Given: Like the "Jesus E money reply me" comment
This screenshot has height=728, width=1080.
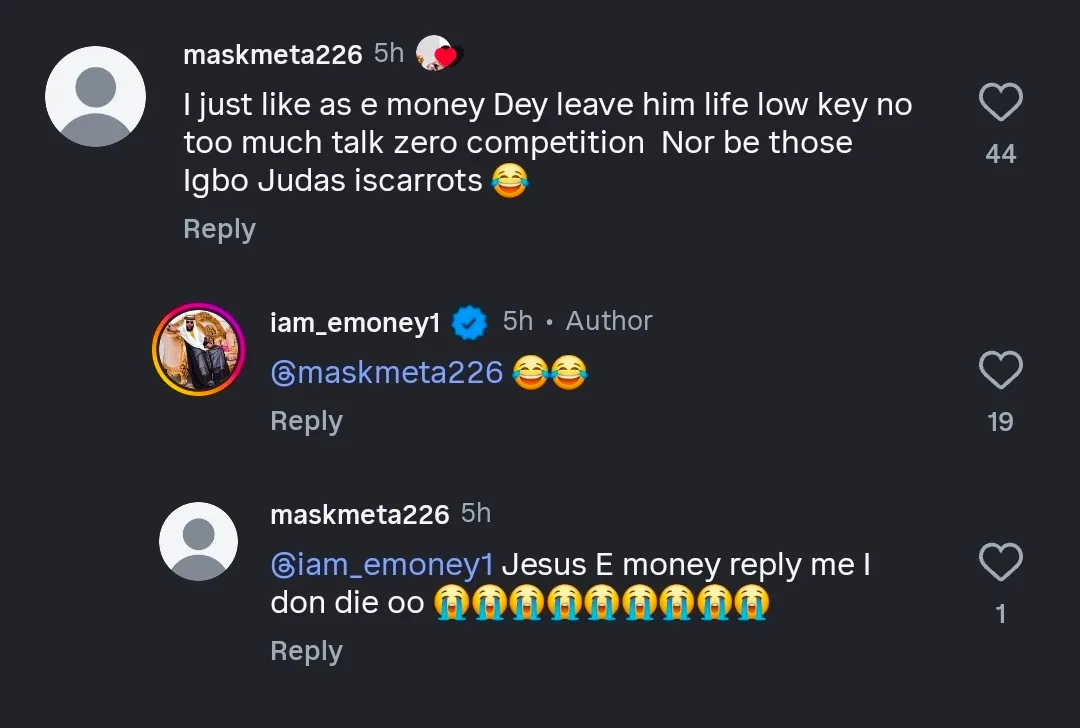Looking at the screenshot, I should coord(1000,563).
